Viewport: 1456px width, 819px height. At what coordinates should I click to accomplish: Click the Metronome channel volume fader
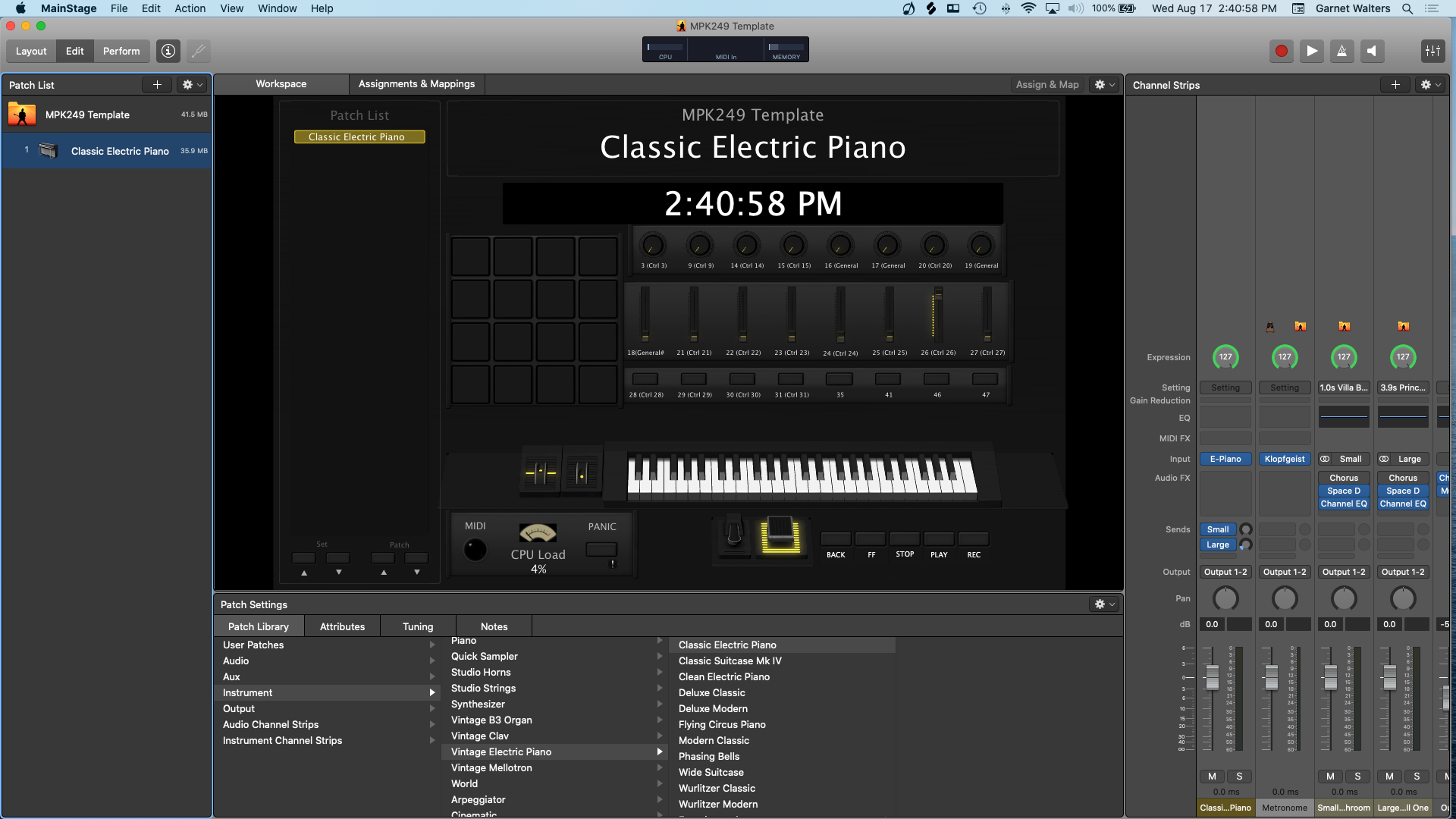tap(1272, 676)
